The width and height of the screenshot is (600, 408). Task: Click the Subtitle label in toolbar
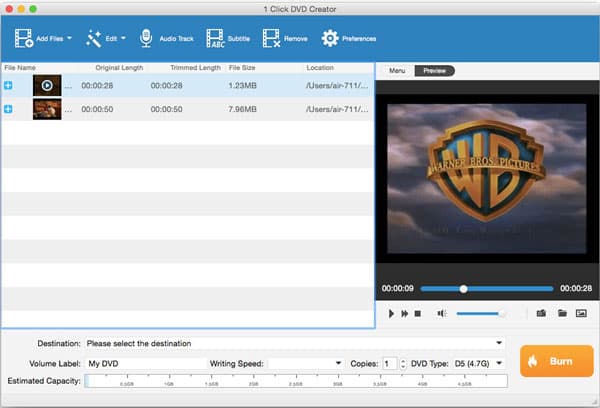pyautogui.click(x=239, y=39)
